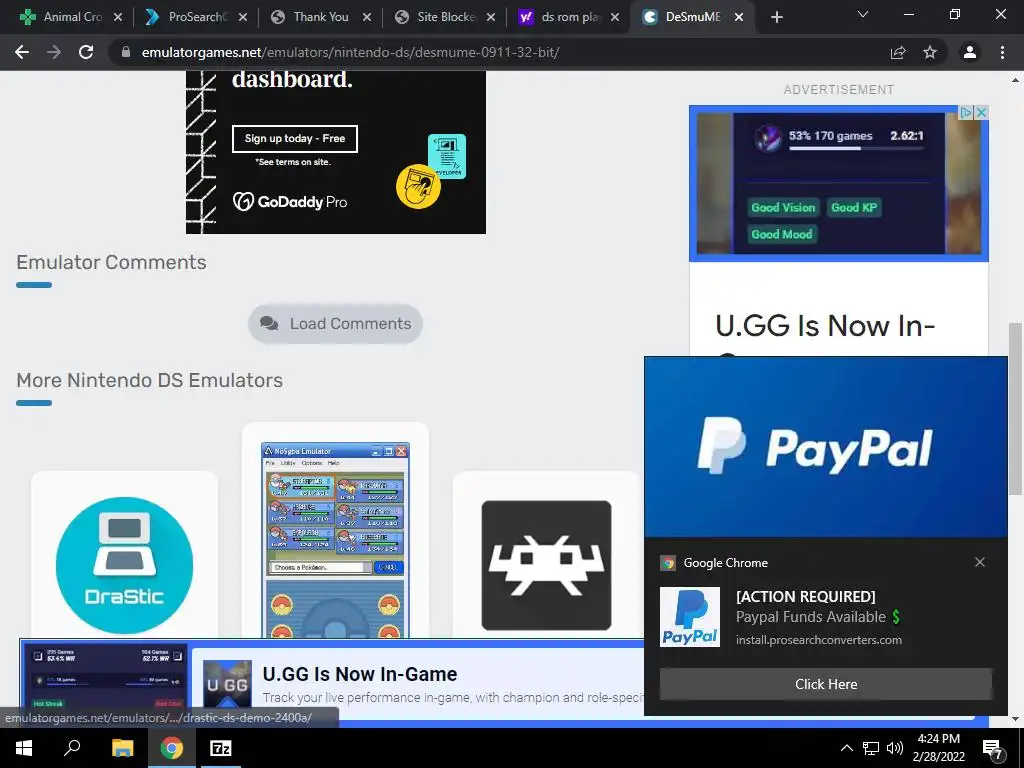Viewport: 1024px width, 768px height.
Task: Click the [ACTION REQUIRED] notification title
Action: pyautogui.click(x=805, y=596)
